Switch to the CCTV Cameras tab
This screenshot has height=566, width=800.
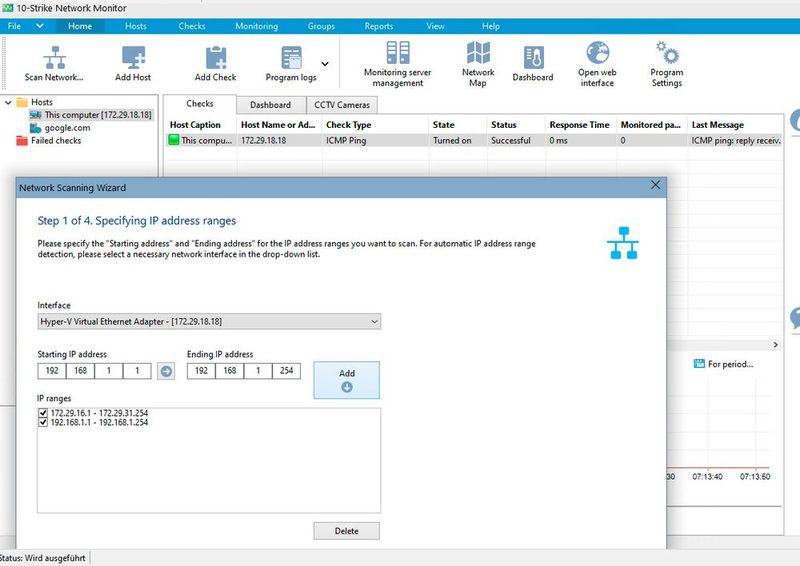342,105
